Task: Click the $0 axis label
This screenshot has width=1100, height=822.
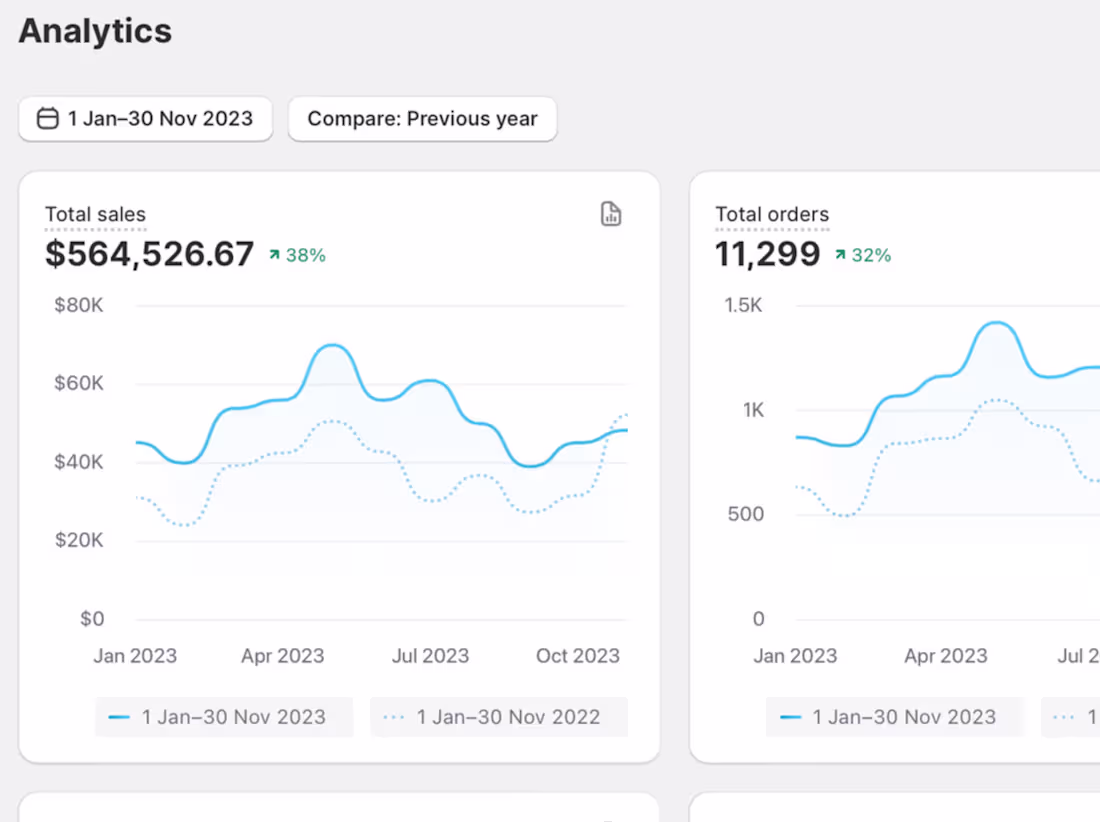Action: tap(92, 619)
